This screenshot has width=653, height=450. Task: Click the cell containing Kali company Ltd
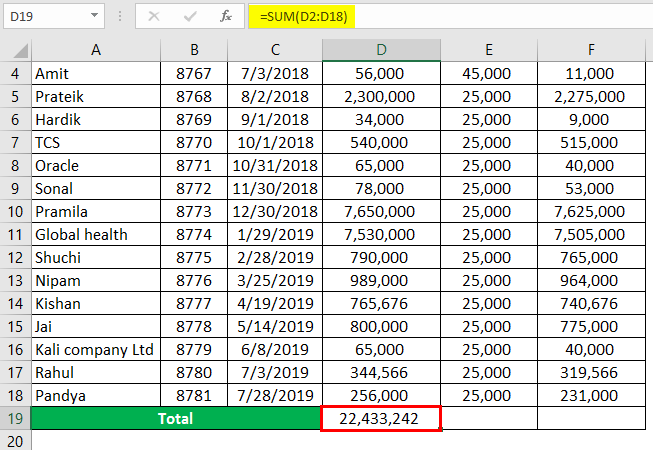pyautogui.click(x=96, y=350)
